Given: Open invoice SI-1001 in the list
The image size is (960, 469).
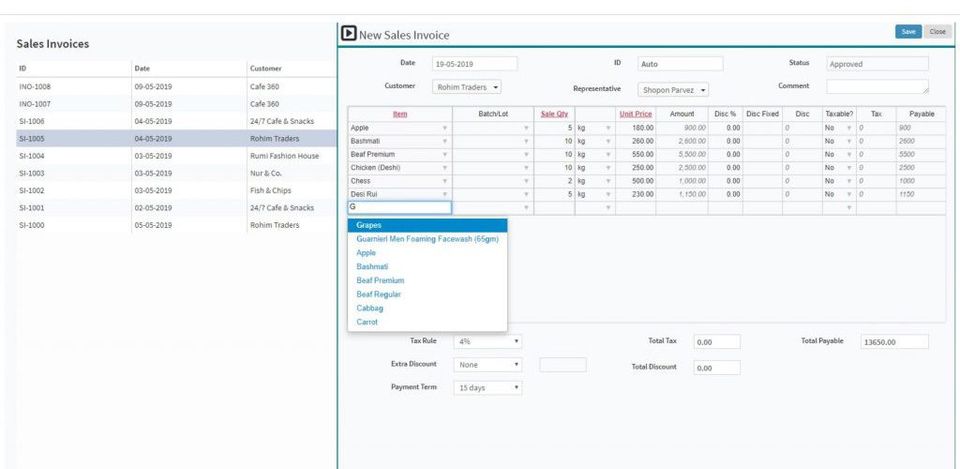Looking at the screenshot, I should pyautogui.click(x=176, y=208).
